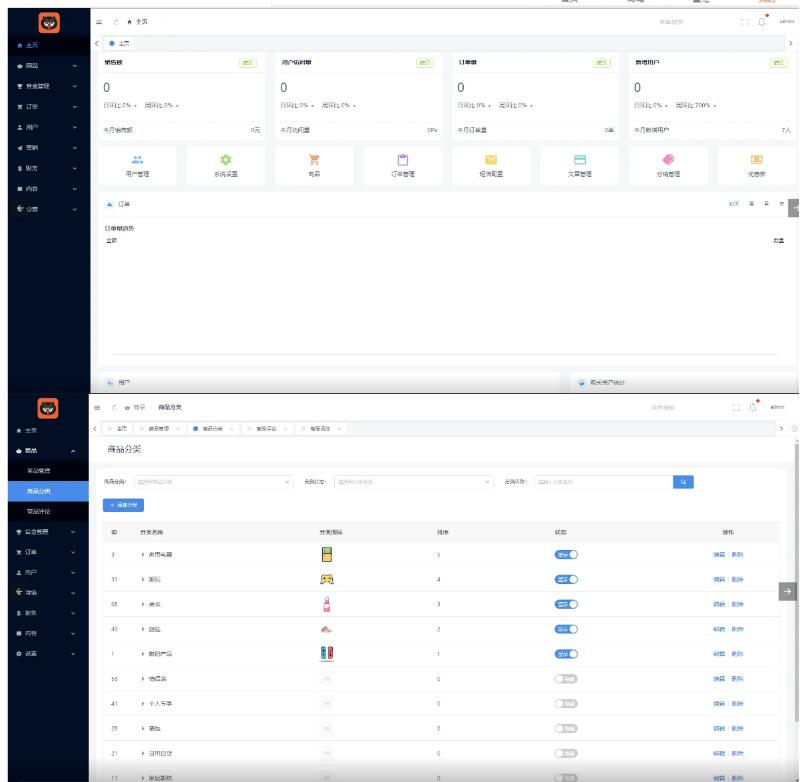
Task: Open the 商品分类 filter dropdown
Action: pyautogui.click(x=212, y=481)
